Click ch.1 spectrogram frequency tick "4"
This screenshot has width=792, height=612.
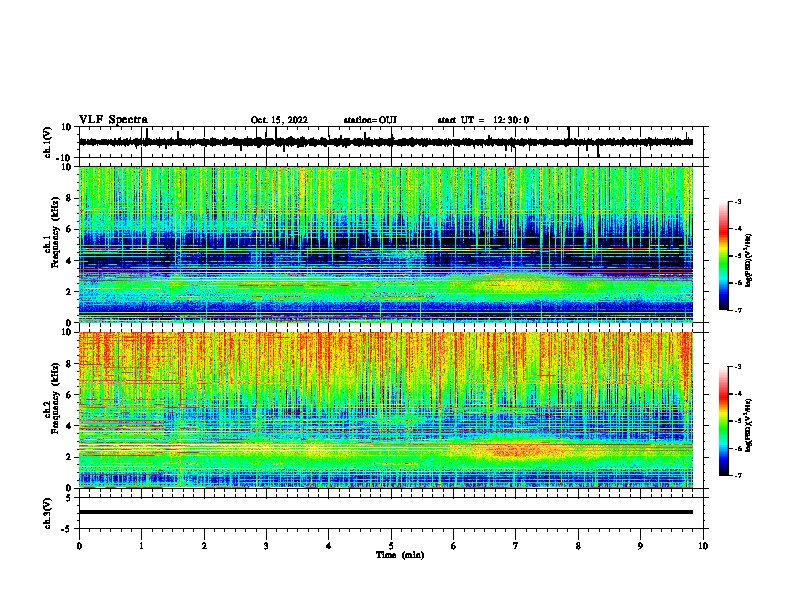[x=69, y=261]
